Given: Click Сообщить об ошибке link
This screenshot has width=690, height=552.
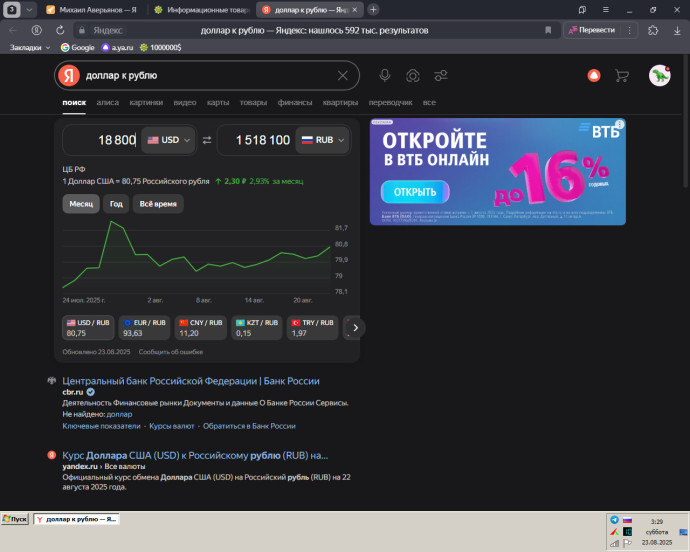Looking at the screenshot, I should click(x=171, y=352).
